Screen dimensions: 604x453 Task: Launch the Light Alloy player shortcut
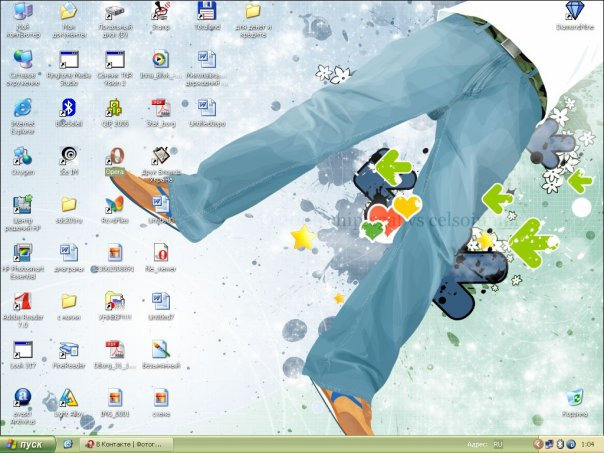click(x=69, y=398)
